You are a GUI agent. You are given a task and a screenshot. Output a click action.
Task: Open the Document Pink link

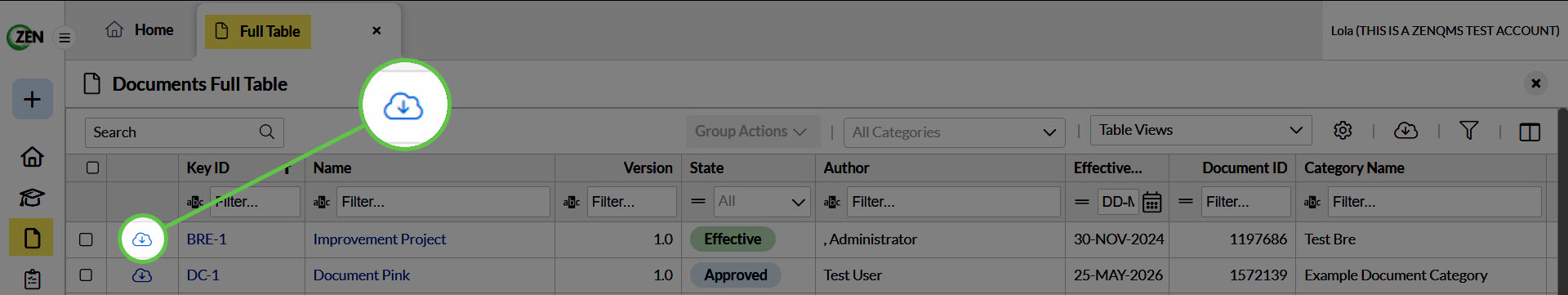pyautogui.click(x=362, y=275)
